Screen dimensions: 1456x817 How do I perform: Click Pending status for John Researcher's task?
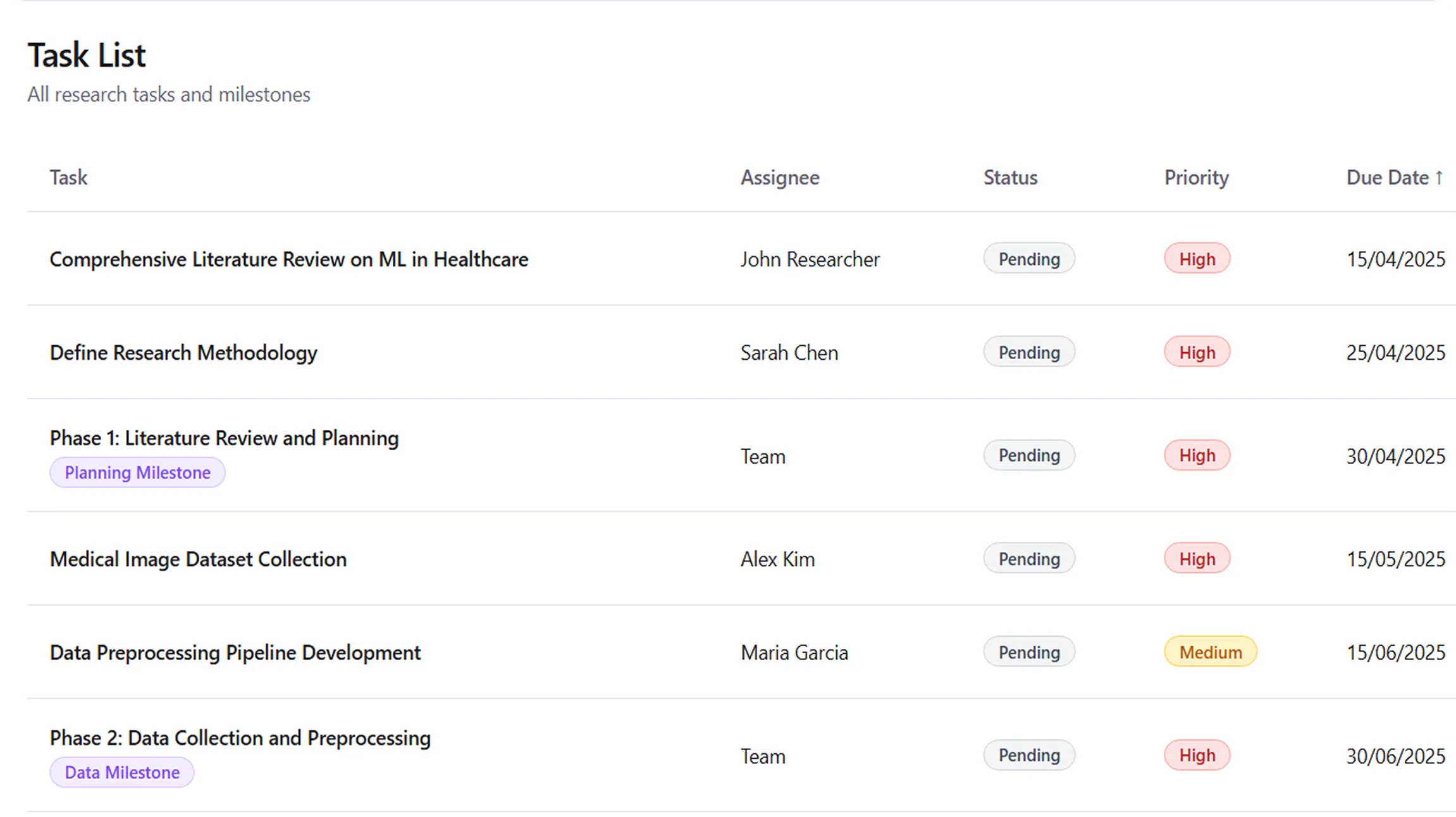point(1028,259)
